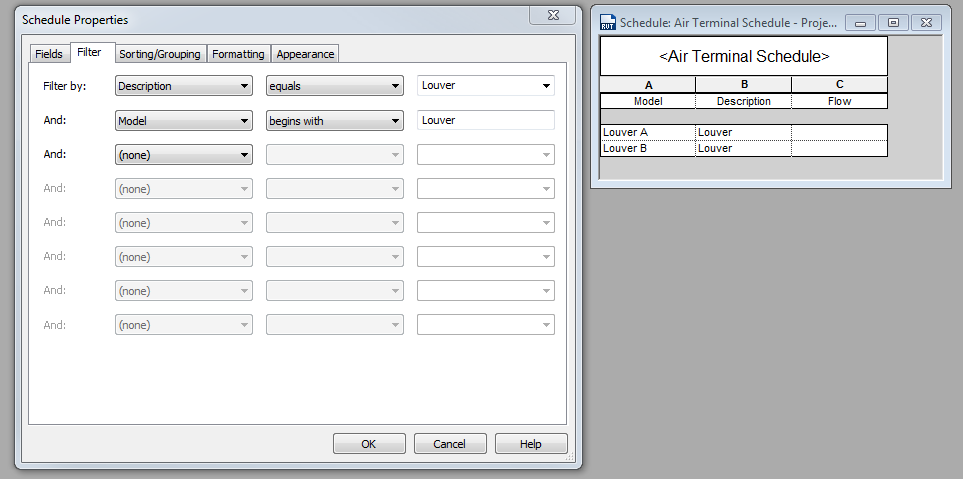Open the 'equals' condition dropdown
Viewport: 963px width, 479px height.
tap(335, 86)
